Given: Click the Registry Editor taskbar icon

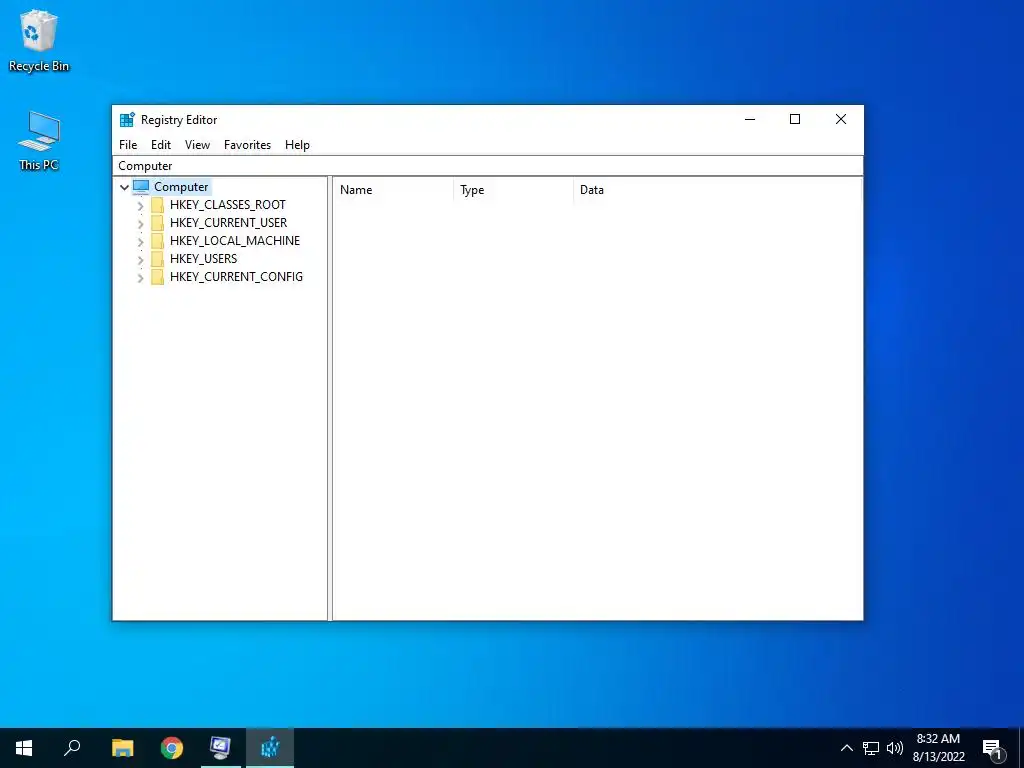Looking at the screenshot, I should (x=270, y=748).
